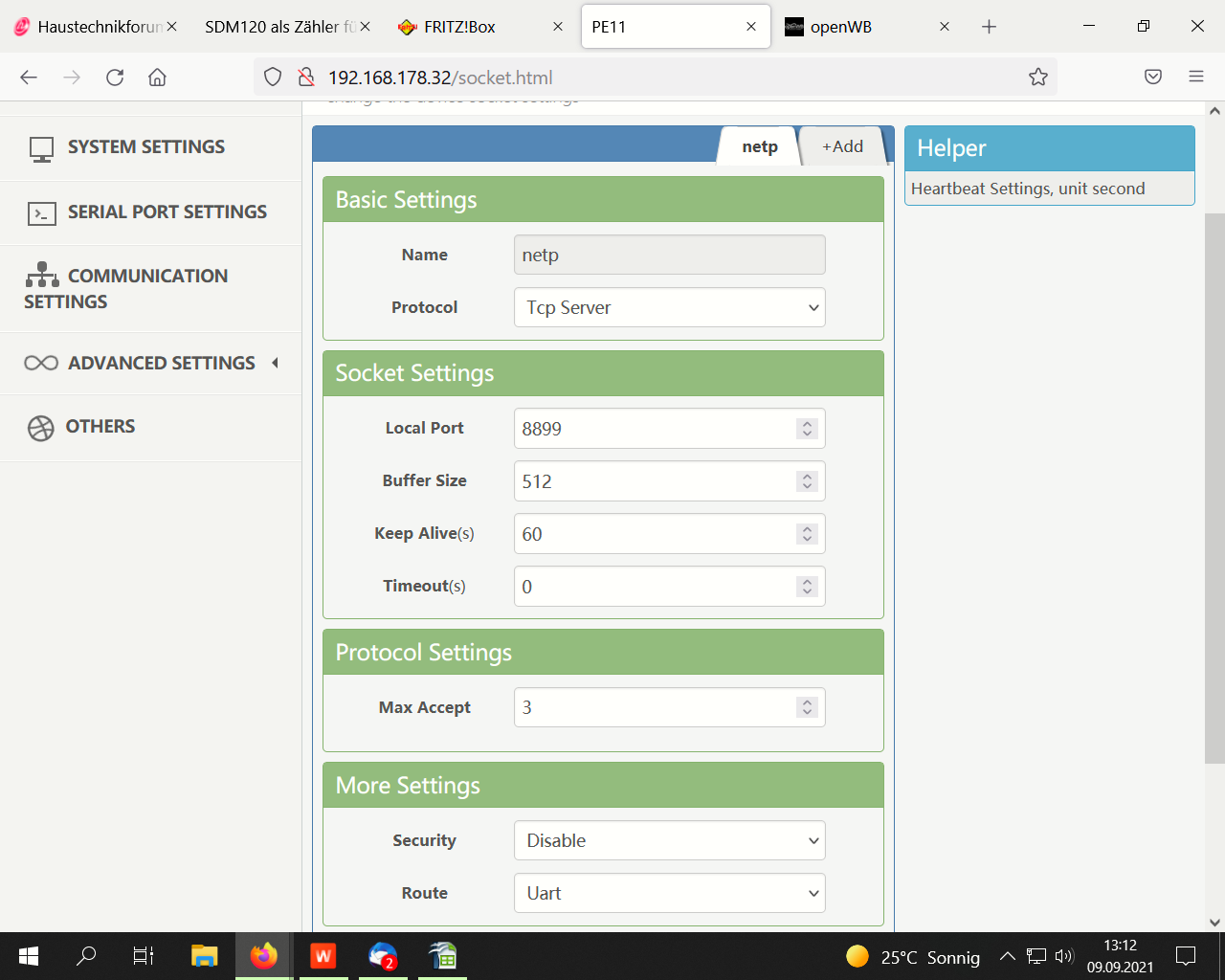Switch to the openWB tab

(866, 27)
